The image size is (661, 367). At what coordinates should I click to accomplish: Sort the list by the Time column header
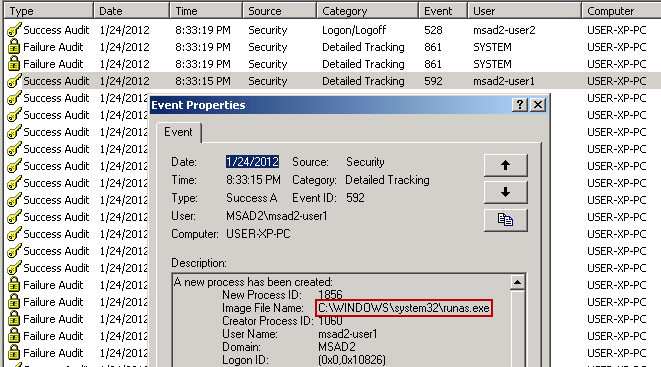pos(207,11)
